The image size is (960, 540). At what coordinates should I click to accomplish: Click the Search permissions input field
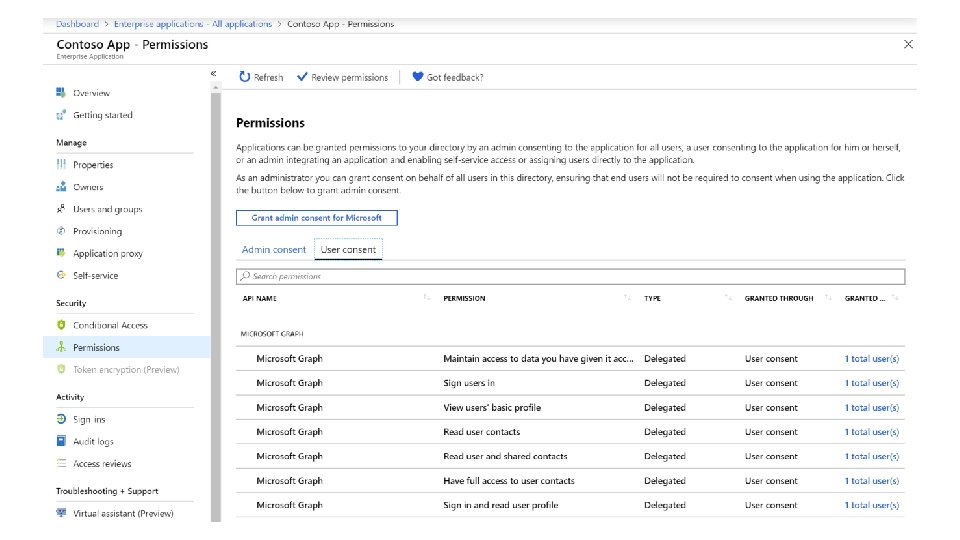(x=570, y=276)
